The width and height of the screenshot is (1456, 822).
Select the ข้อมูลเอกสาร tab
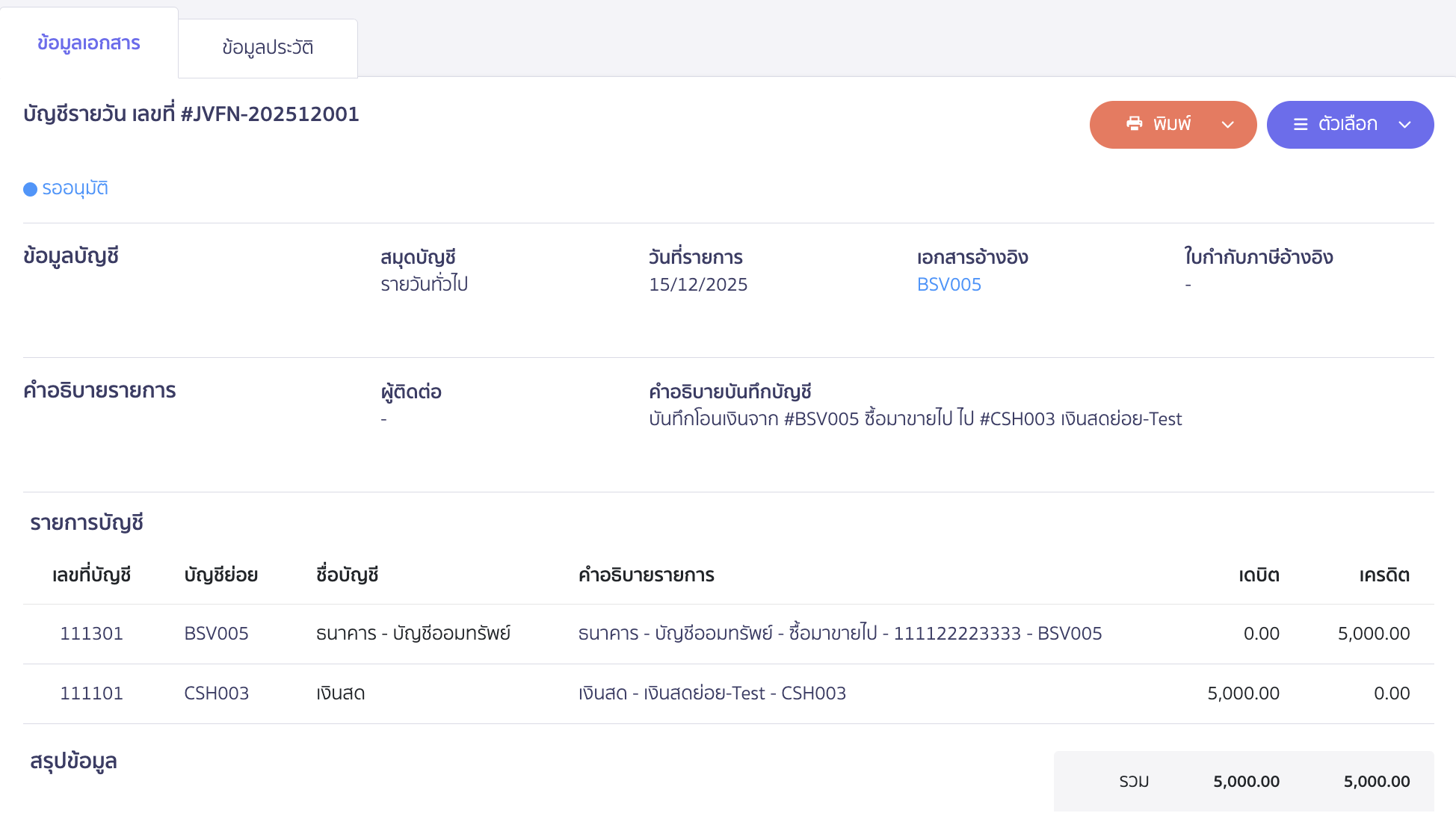(x=89, y=43)
